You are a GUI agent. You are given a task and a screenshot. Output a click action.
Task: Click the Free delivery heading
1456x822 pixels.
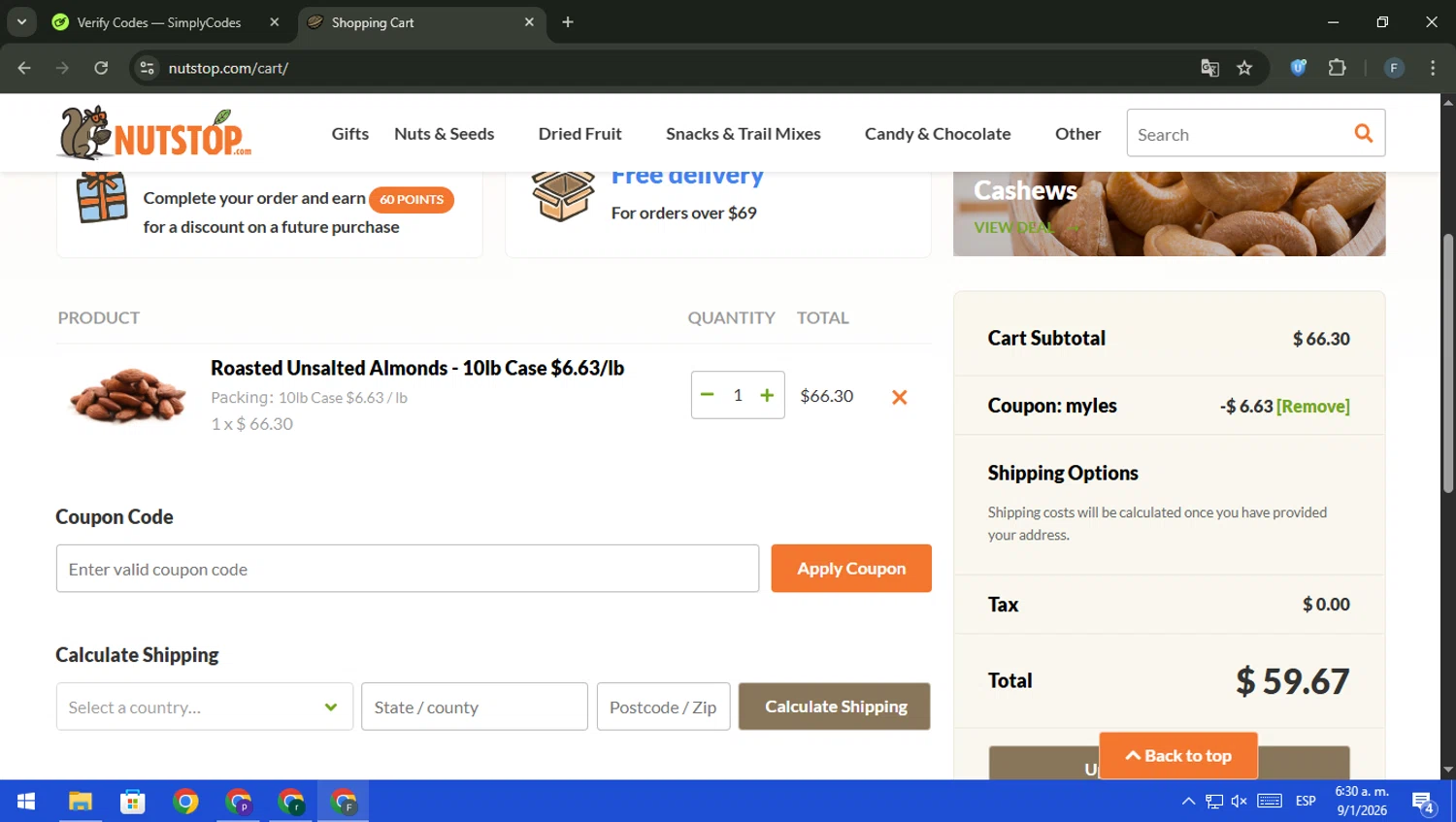[687, 177]
